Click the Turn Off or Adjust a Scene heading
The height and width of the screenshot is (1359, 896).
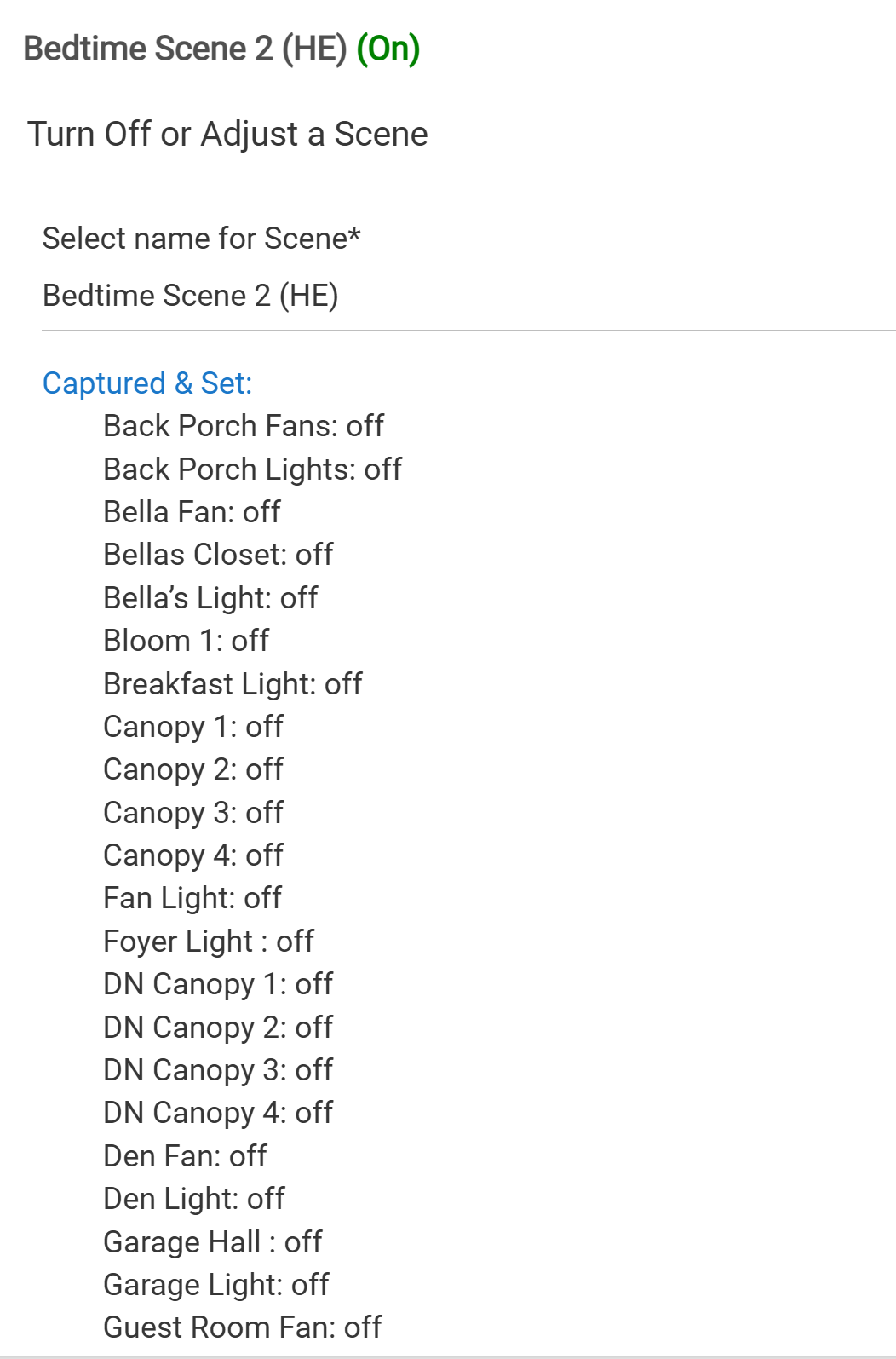[227, 134]
